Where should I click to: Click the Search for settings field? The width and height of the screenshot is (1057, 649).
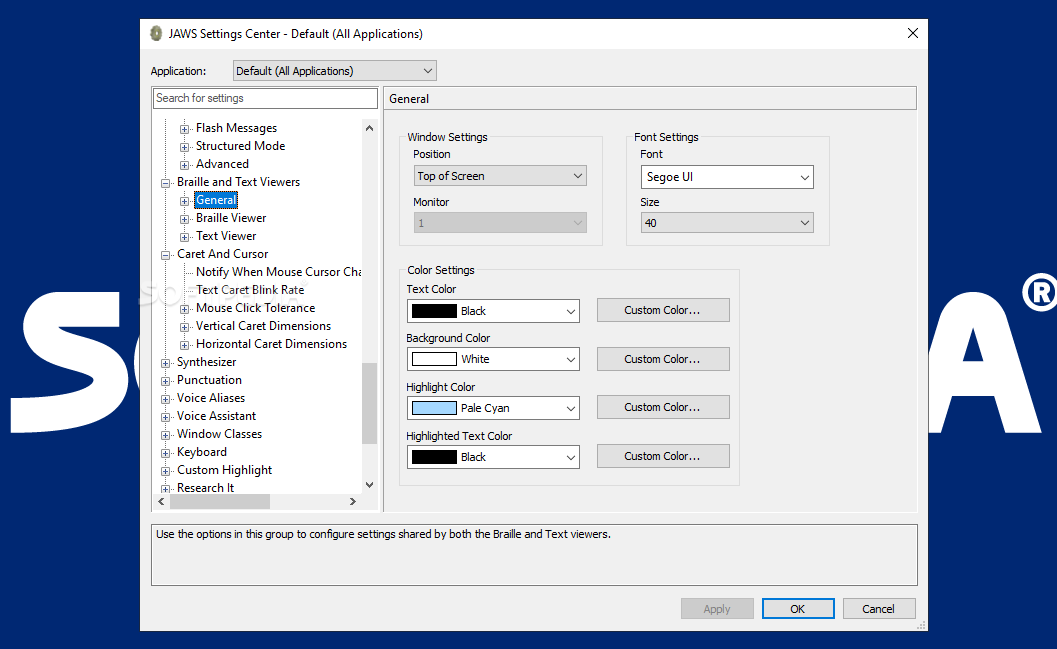click(x=265, y=98)
